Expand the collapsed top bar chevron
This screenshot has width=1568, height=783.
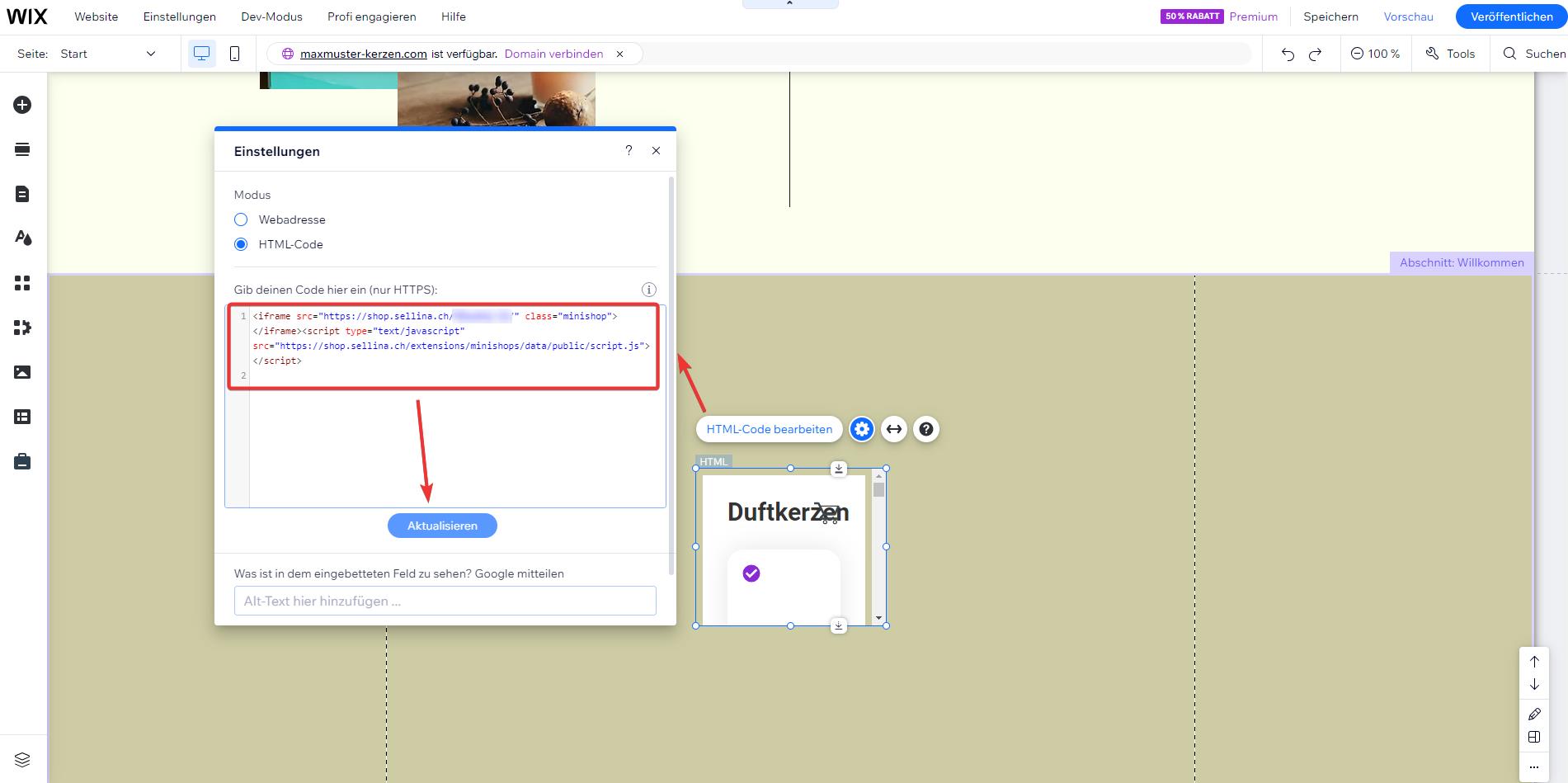[x=790, y=4]
